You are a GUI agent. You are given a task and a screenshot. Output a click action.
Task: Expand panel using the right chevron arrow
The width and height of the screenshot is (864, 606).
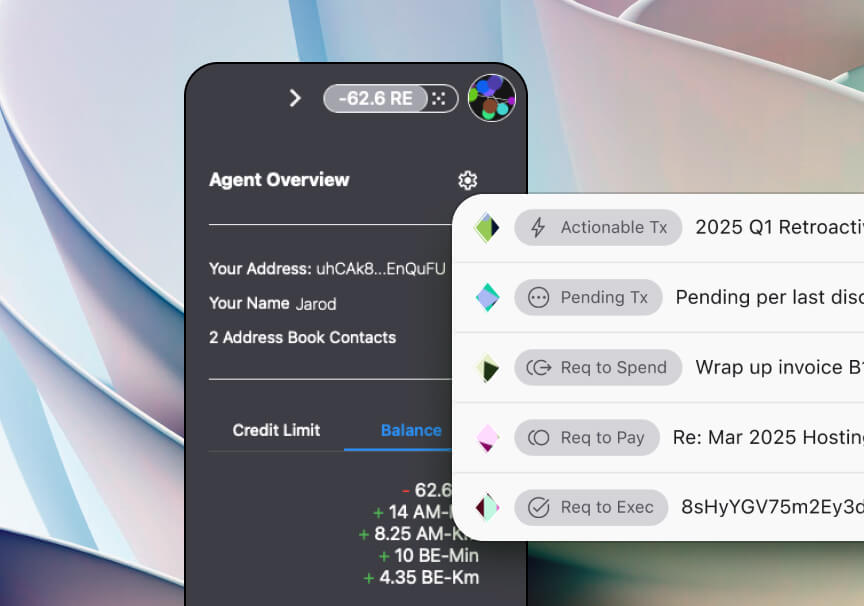pyautogui.click(x=295, y=98)
